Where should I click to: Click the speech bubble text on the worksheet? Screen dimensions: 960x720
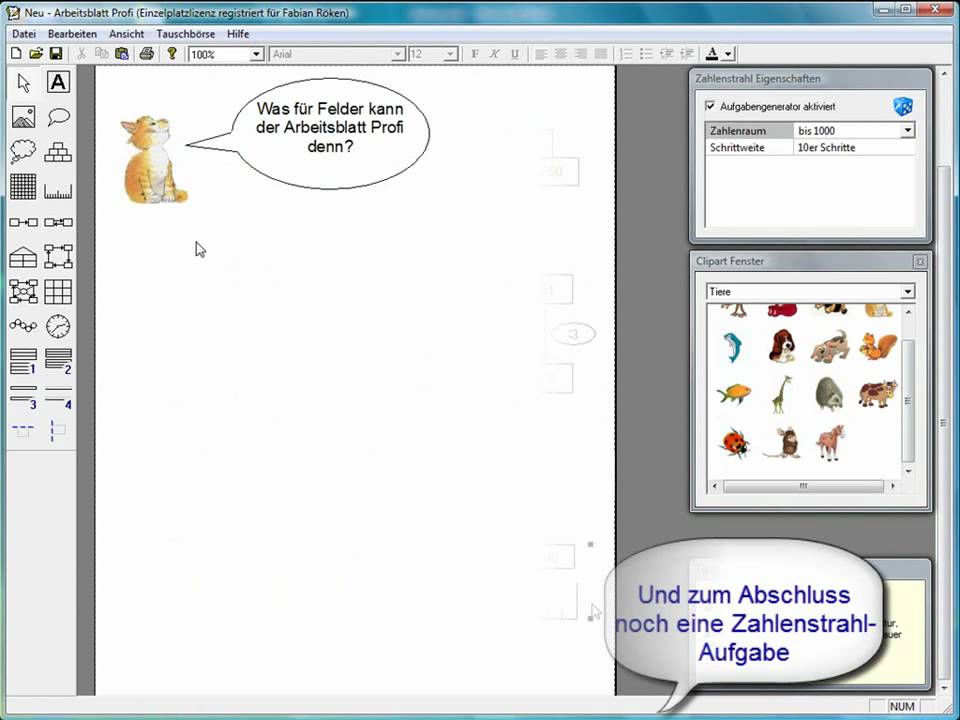[x=329, y=127]
